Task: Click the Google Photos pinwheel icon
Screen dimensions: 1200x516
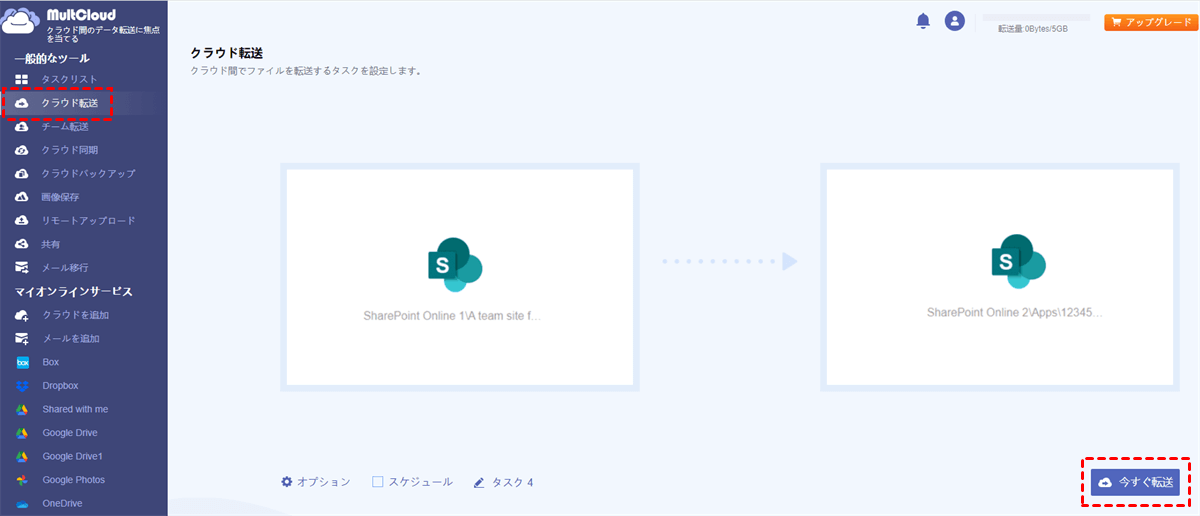Action: pyautogui.click(x=22, y=480)
